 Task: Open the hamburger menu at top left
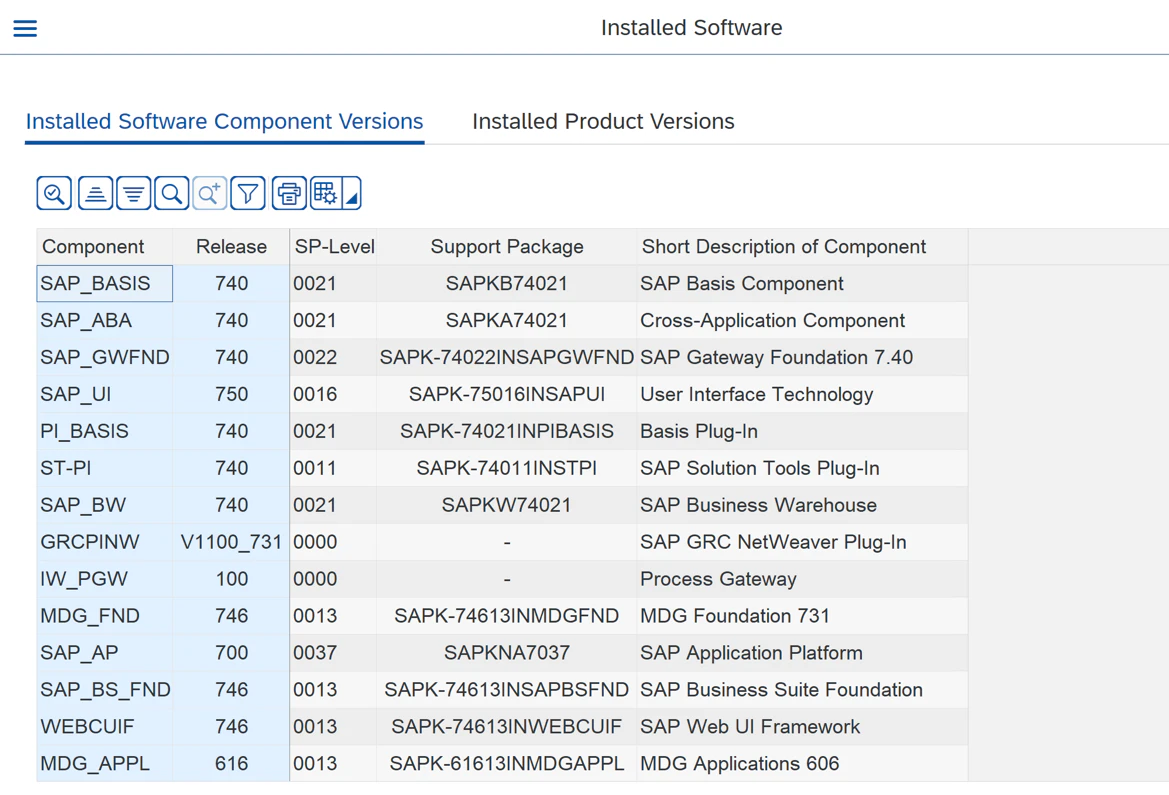tap(25, 28)
